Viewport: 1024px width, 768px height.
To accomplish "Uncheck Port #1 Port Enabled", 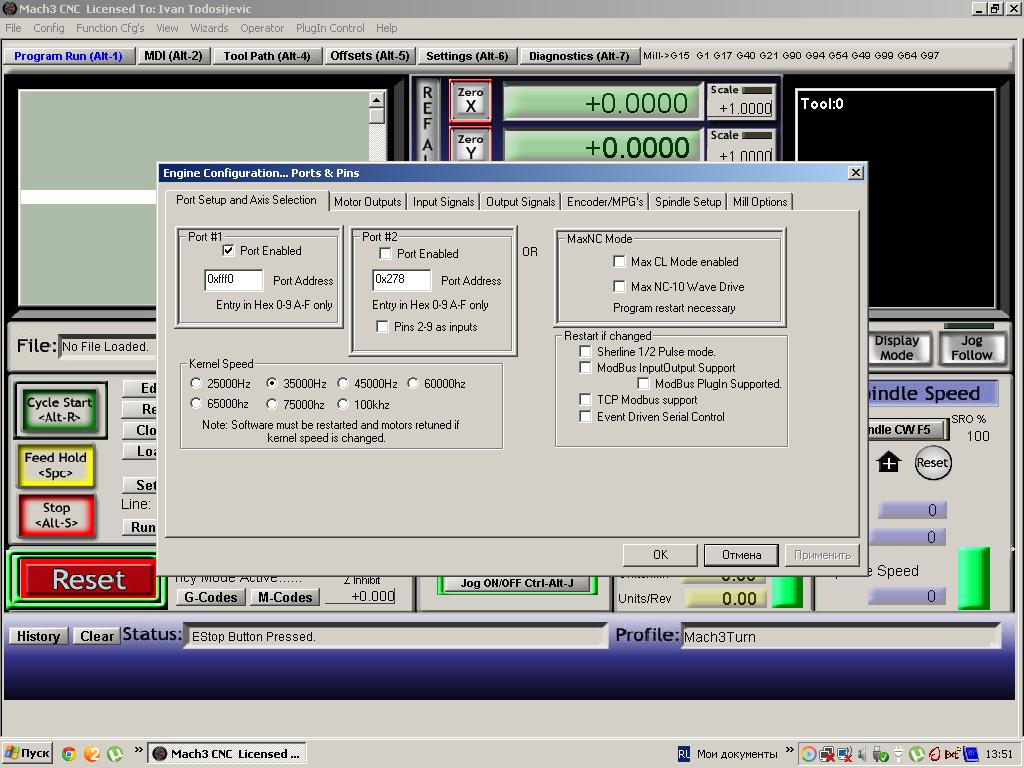I will [228, 250].
